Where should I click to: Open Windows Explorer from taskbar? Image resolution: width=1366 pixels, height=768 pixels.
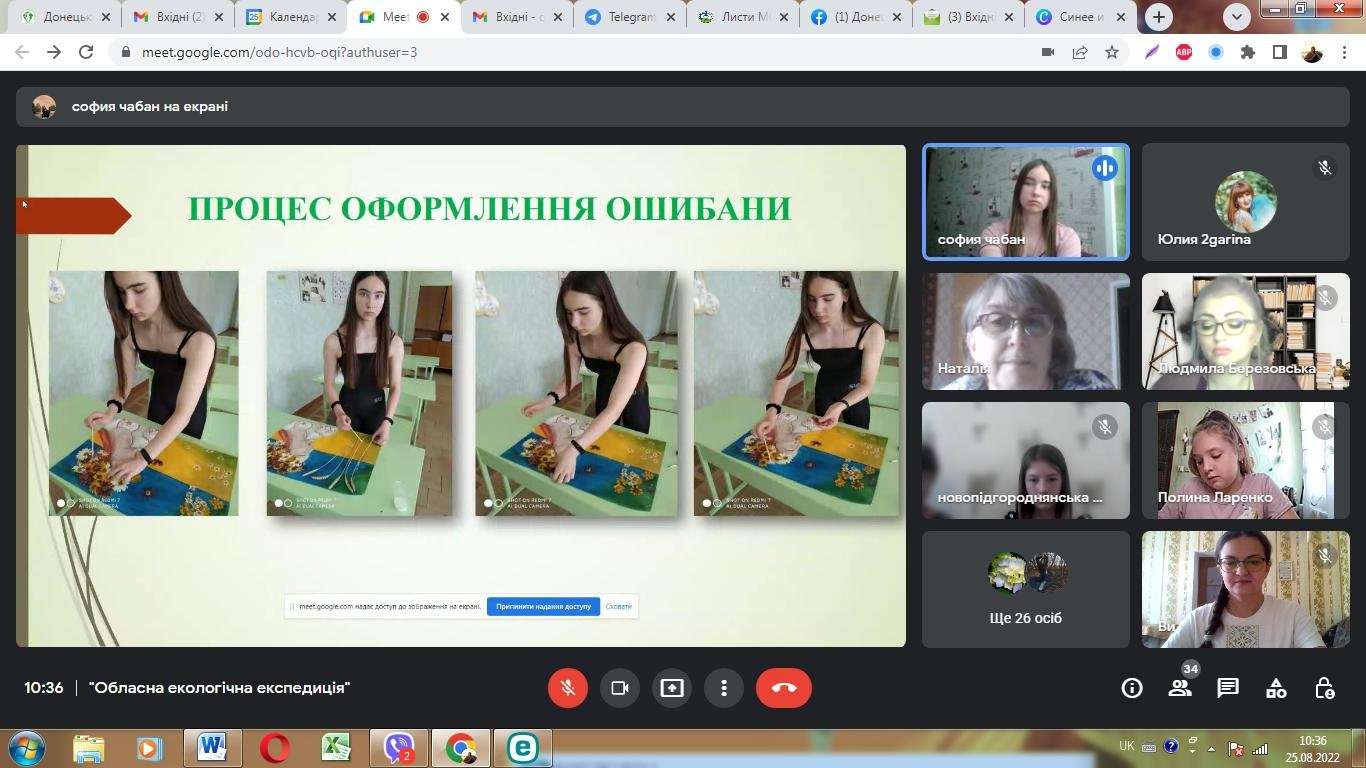click(x=88, y=748)
